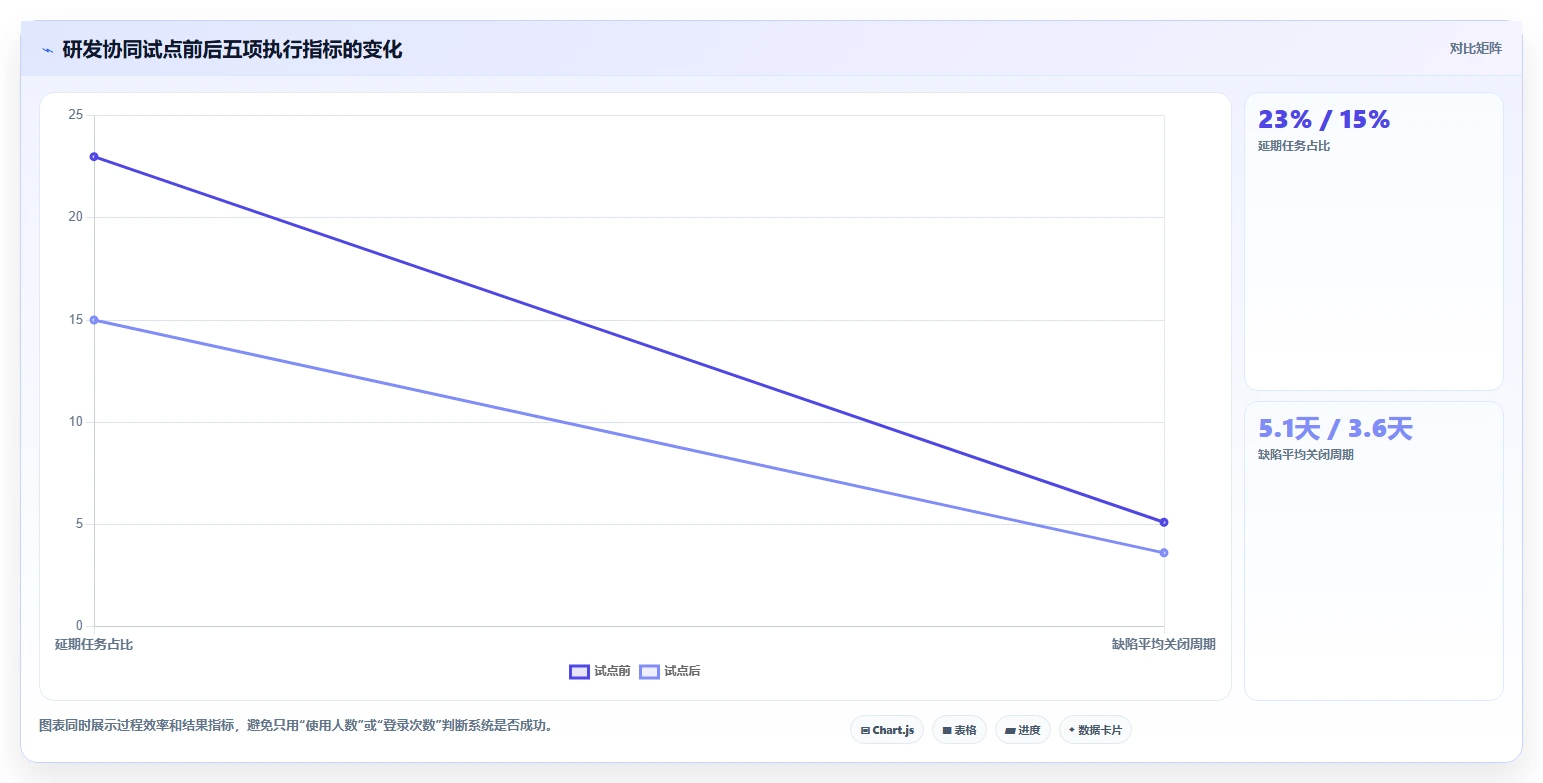Click the footnote text about 过程效率和结果指标
Image resolution: width=1543 pixels, height=783 pixels.
(296, 726)
